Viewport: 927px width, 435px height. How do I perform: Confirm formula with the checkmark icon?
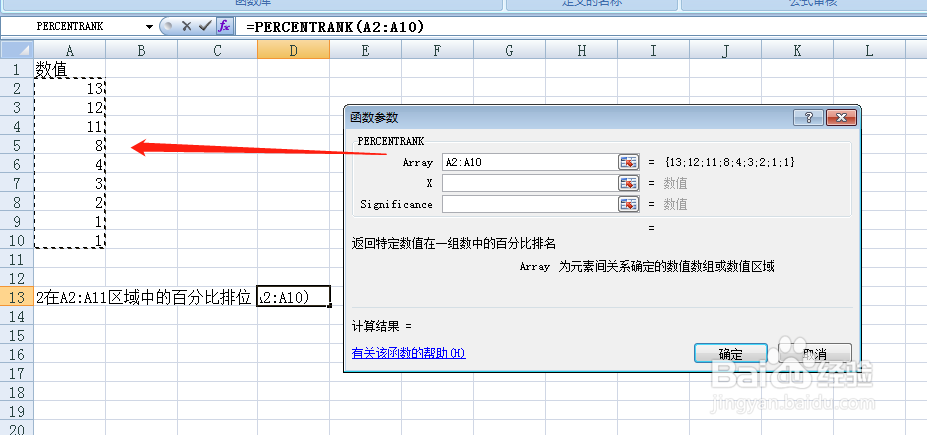coord(205,27)
